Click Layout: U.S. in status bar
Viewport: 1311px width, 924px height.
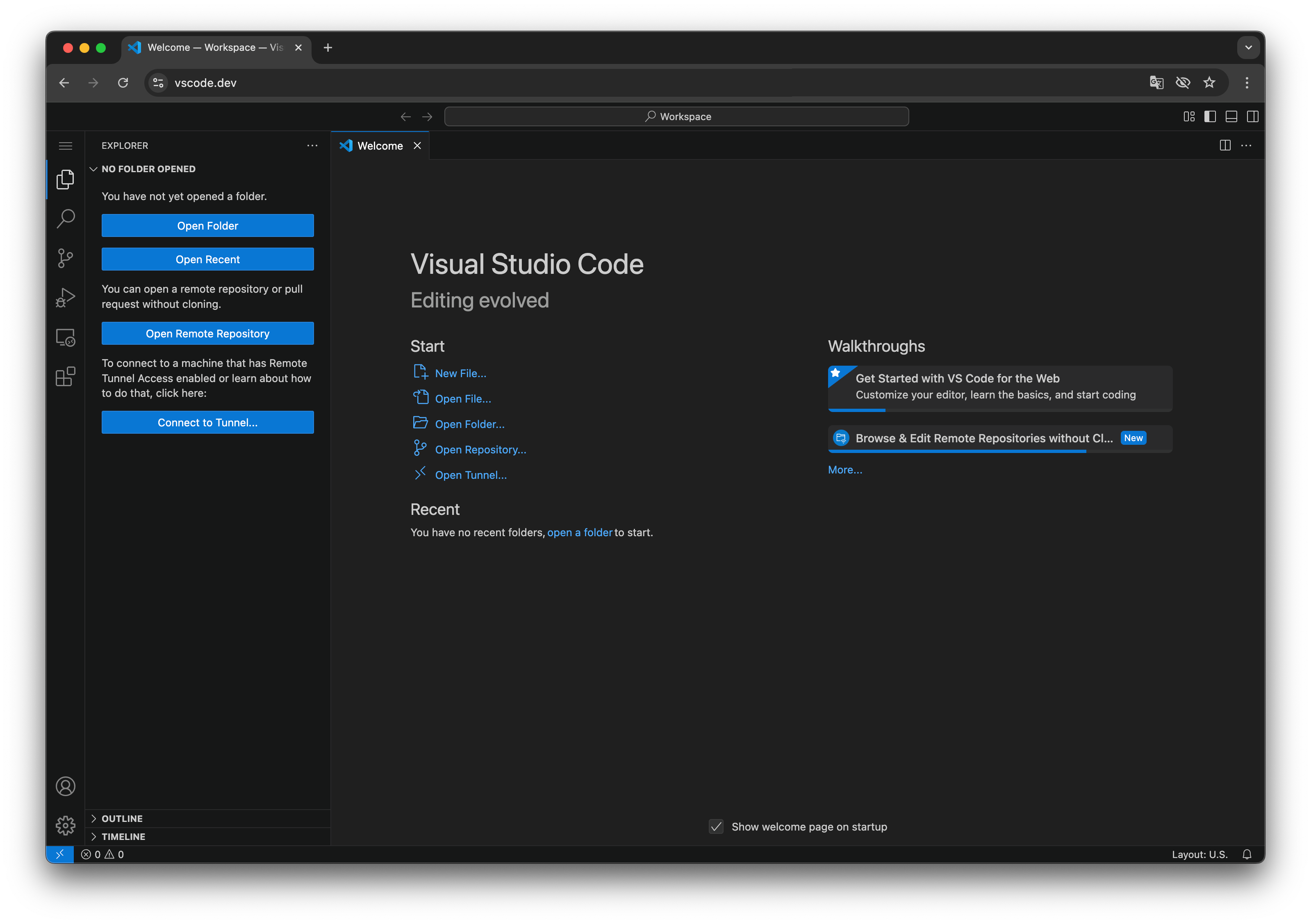1199,854
